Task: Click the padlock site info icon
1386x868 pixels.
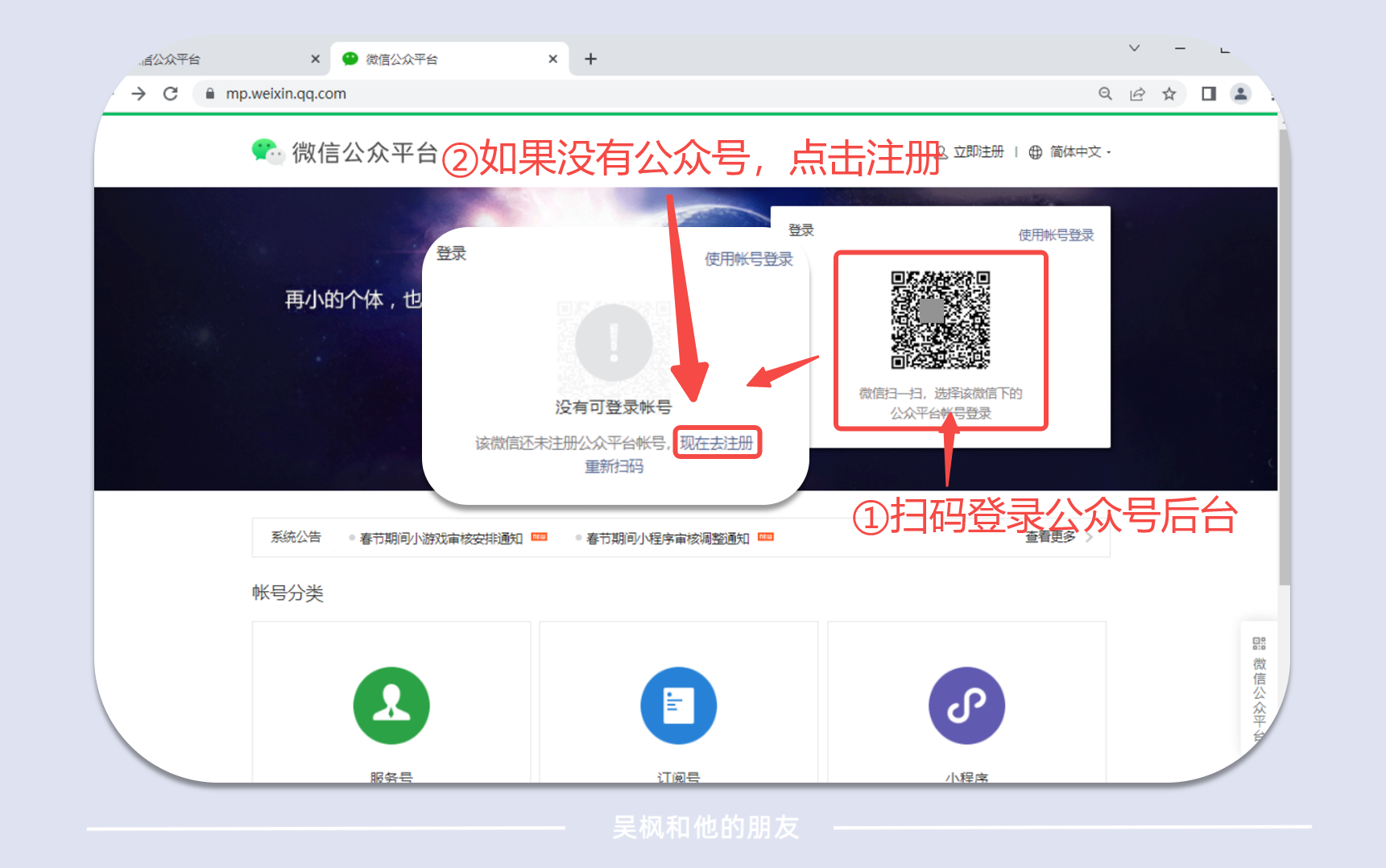Action: tap(209, 93)
